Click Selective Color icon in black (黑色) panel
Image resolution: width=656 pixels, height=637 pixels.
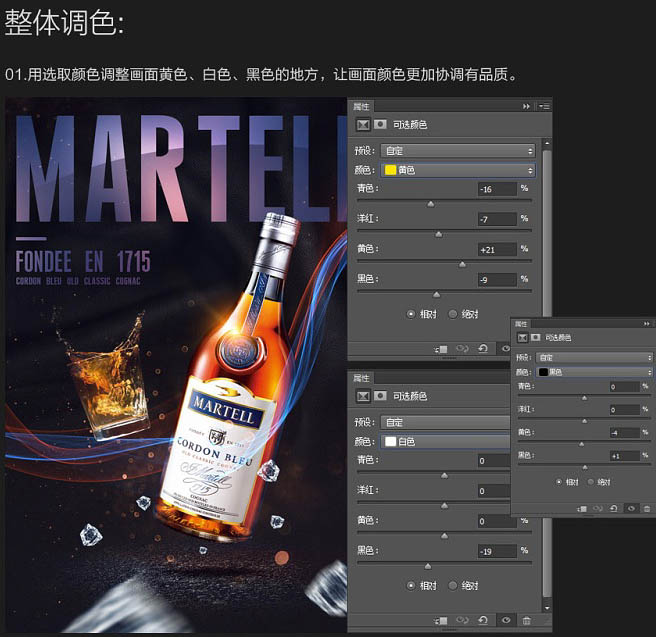point(522,338)
